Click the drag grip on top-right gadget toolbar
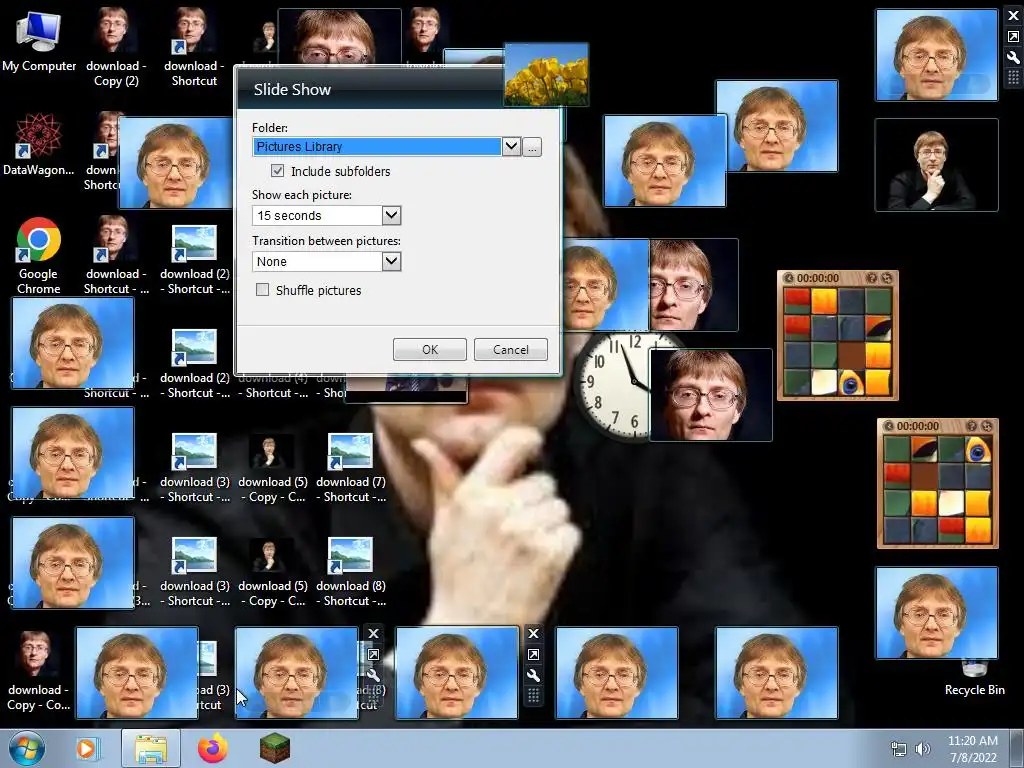Viewport: 1024px width, 768px height. [x=1014, y=78]
